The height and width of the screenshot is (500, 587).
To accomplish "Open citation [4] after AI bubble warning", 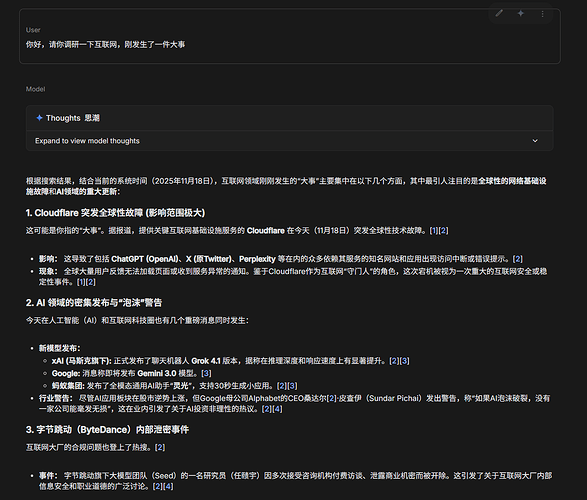I will tap(277, 409).
